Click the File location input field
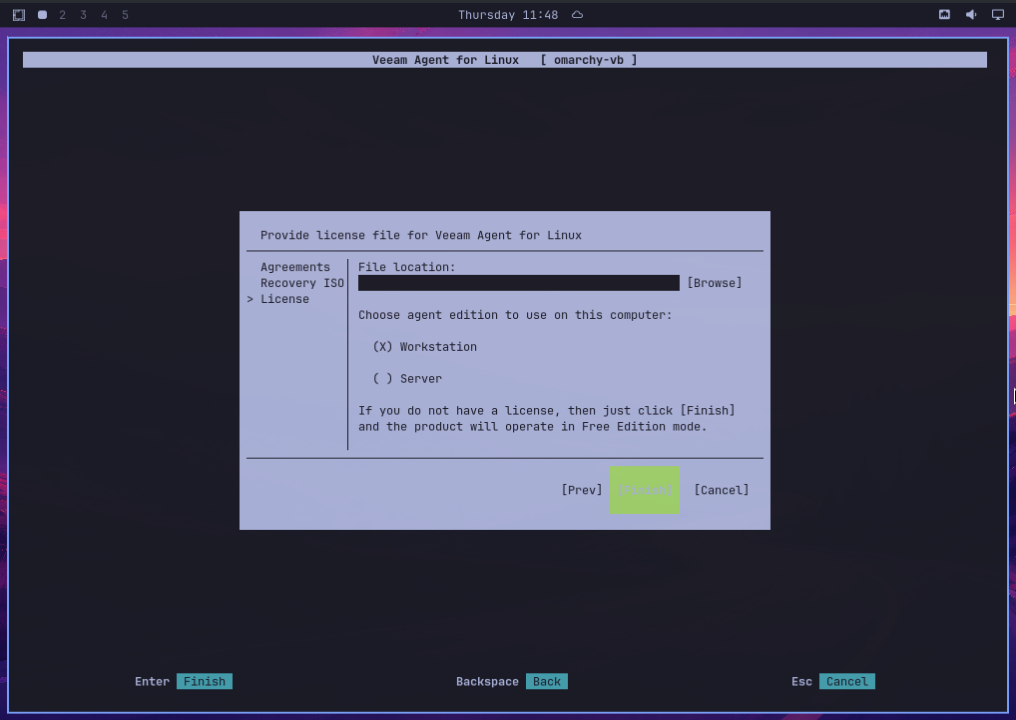Screen dimensions: 1016x720 pos(518,283)
